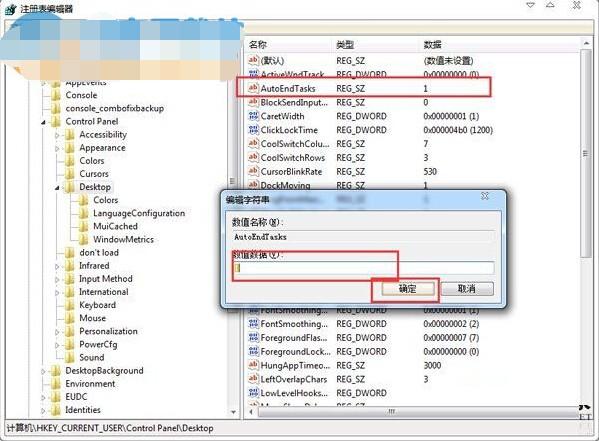Click the Console folder icon

click(x=56, y=95)
